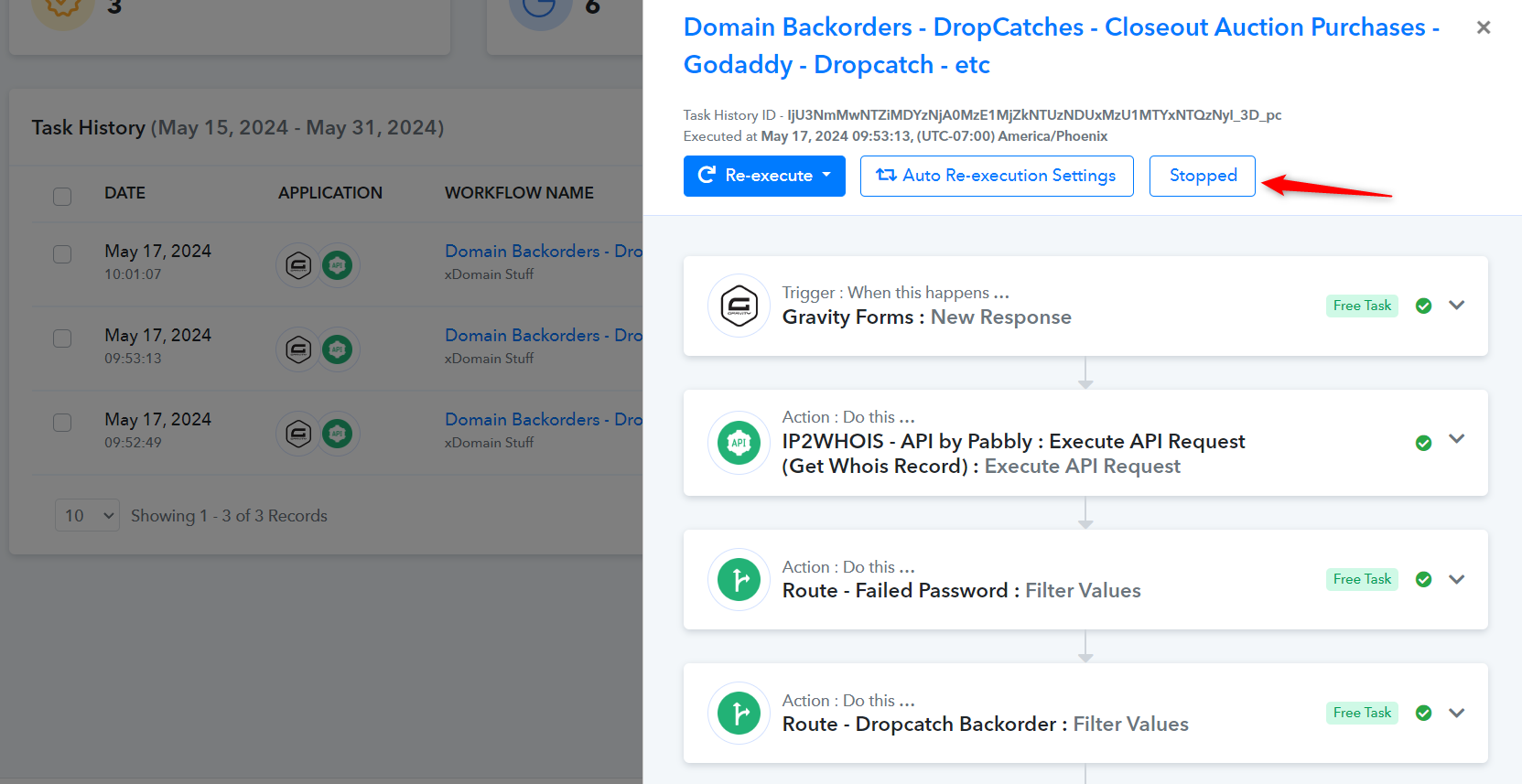This screenshot has height=784, width=1522.
Task: Click the IP2WHOIS API step icon
Action: click(739, 443)
